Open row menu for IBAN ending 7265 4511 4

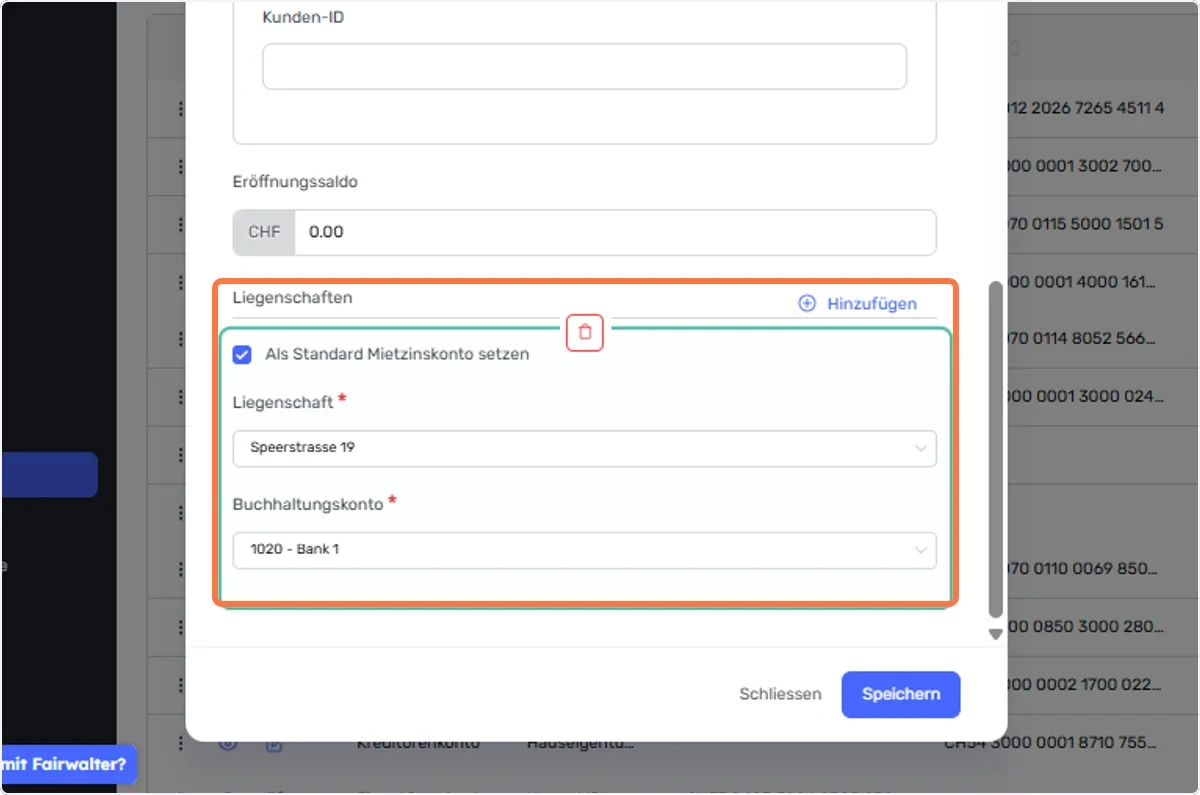pos(181,108)
